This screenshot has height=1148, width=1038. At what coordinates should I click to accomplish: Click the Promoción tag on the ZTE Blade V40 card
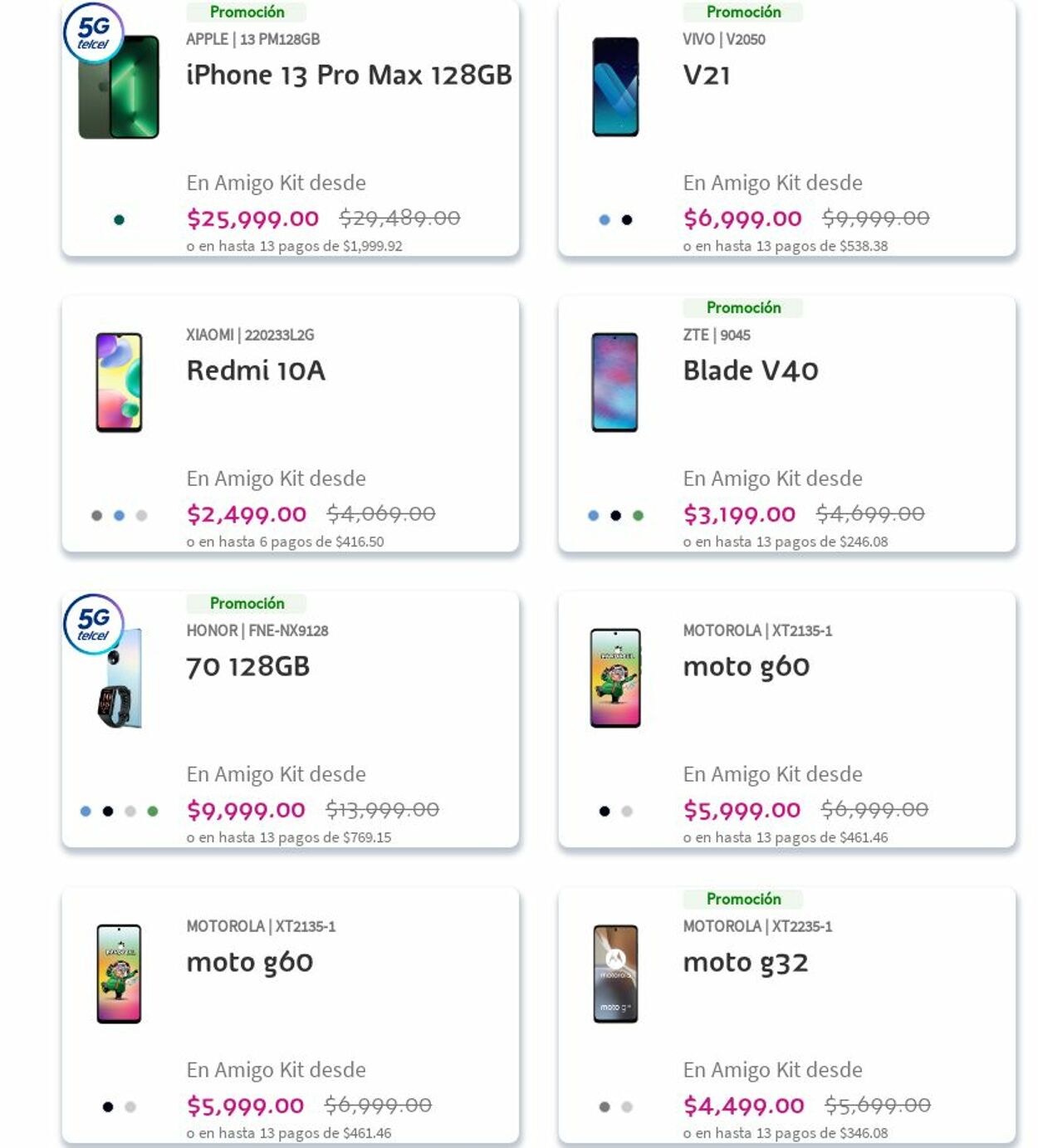(x=743, y=307)
